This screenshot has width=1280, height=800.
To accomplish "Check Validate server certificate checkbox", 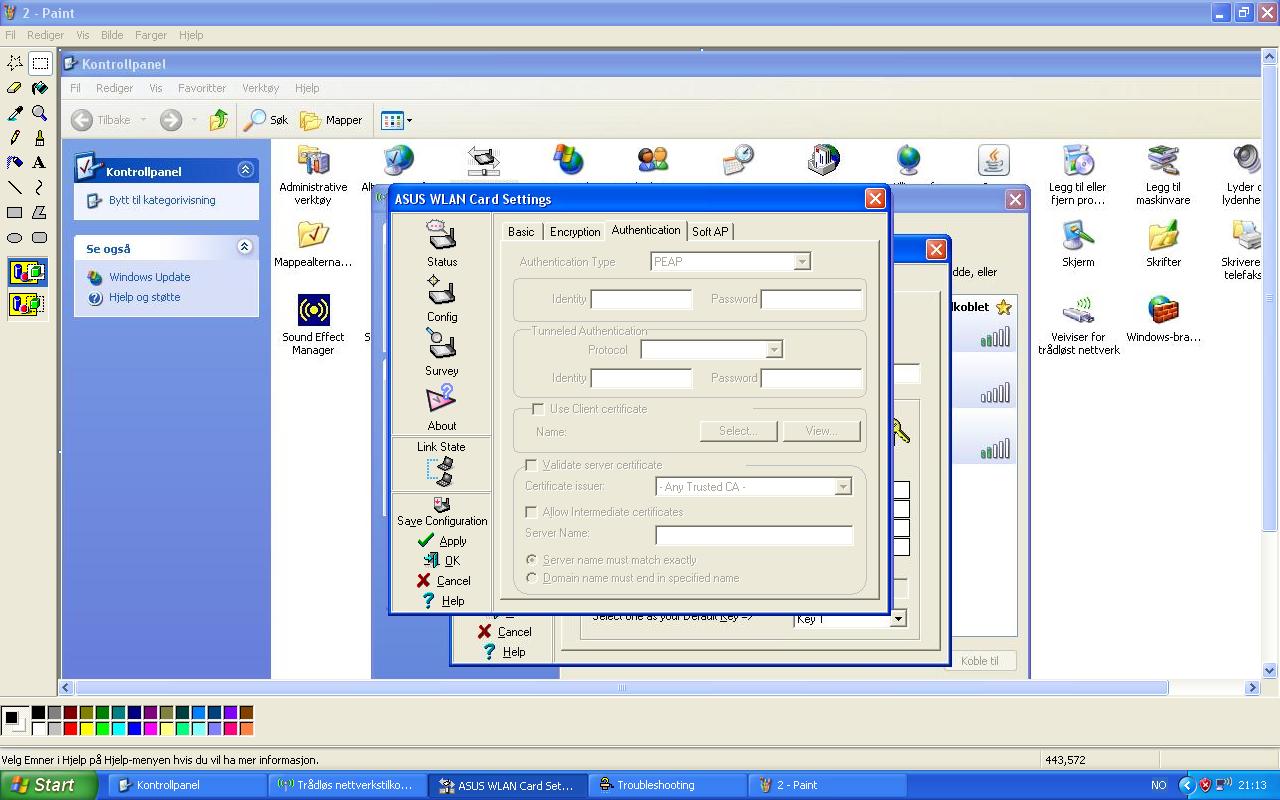I will 531,465.
